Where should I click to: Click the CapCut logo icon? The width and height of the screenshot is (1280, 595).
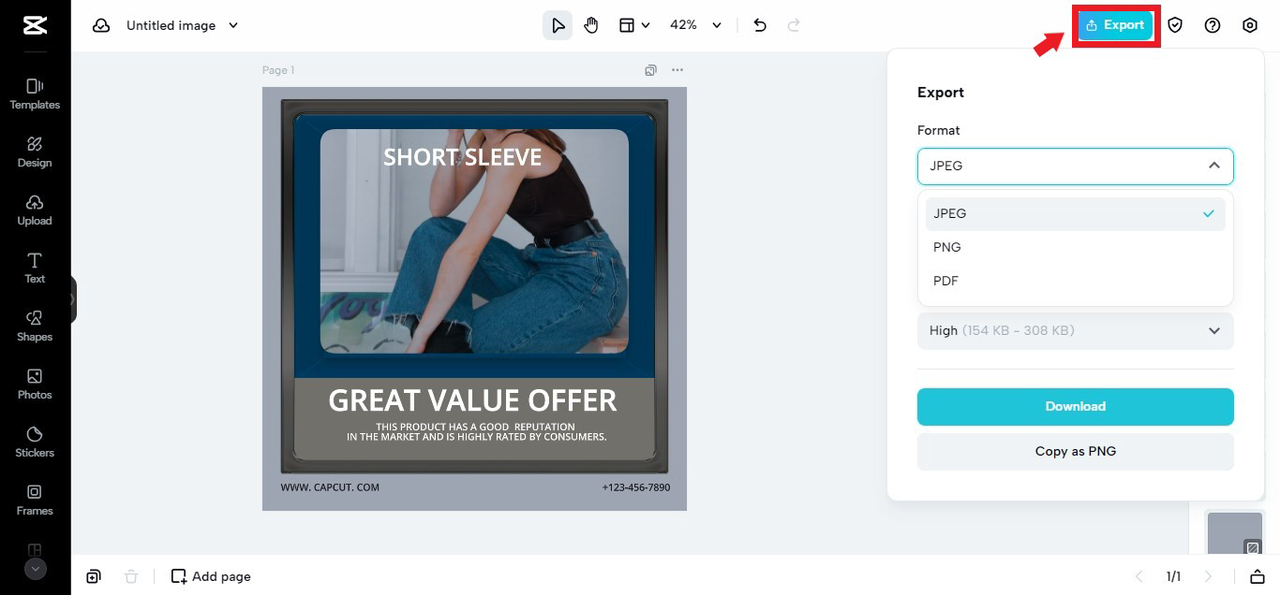[x=35, y=25]
